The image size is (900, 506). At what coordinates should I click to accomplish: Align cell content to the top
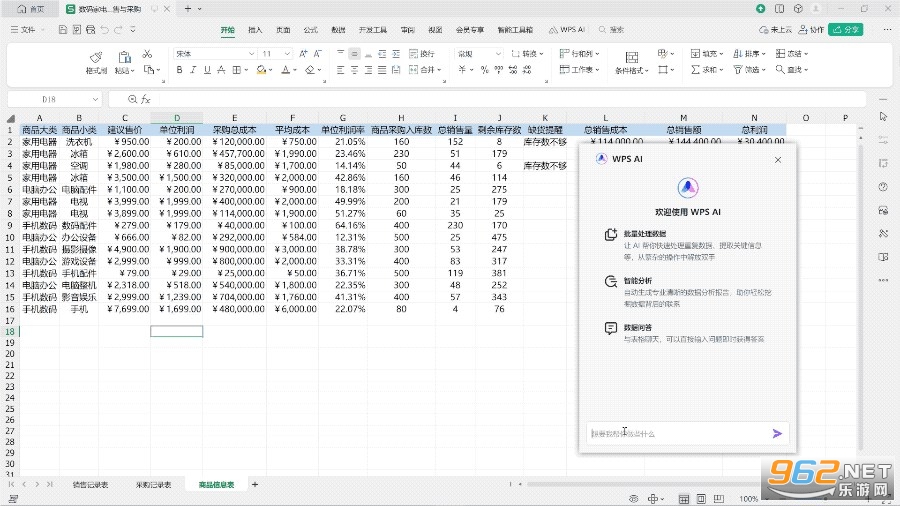click(x=340, y=53)
